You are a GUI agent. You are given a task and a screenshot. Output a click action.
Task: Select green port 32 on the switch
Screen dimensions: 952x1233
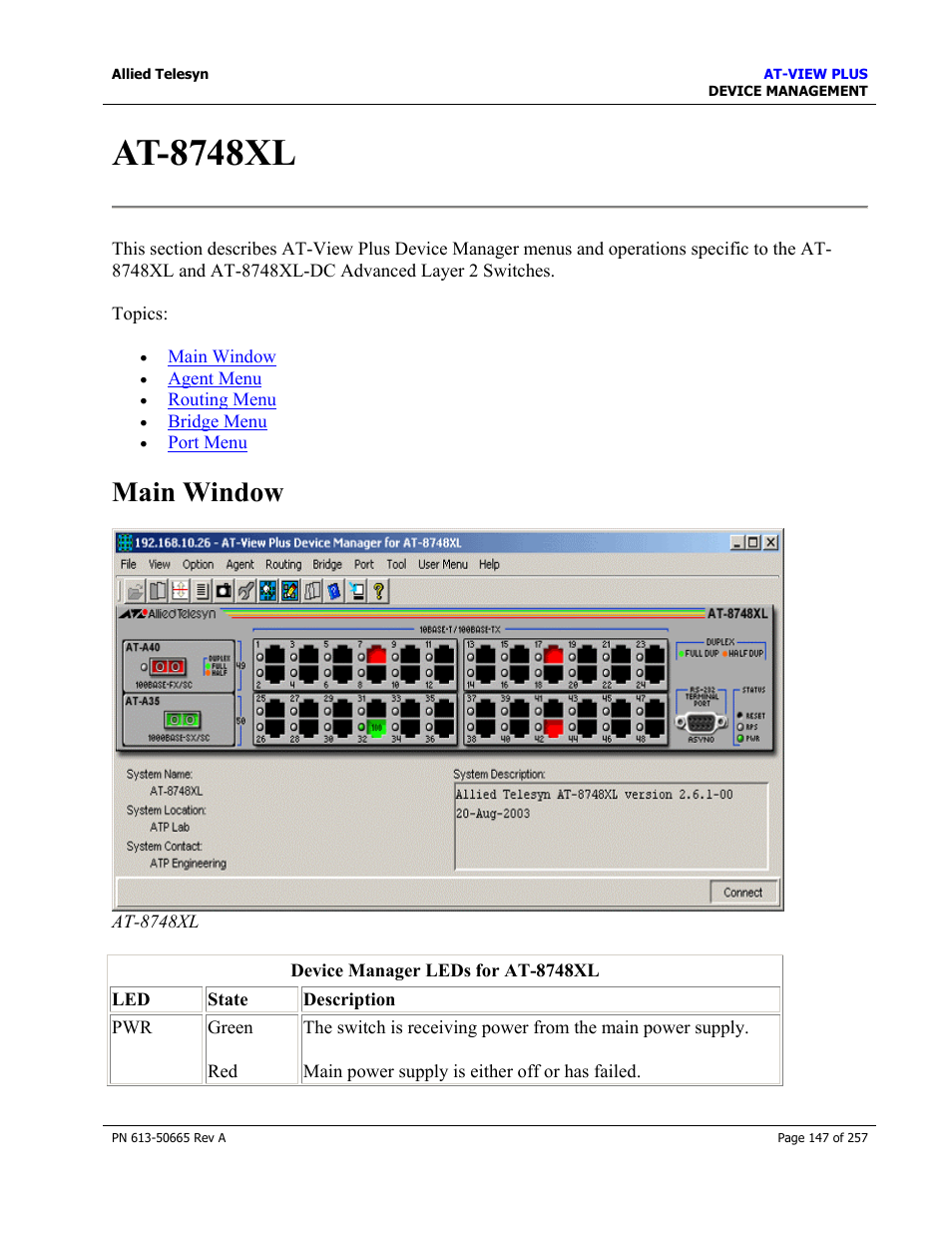[x=376, y=727]
